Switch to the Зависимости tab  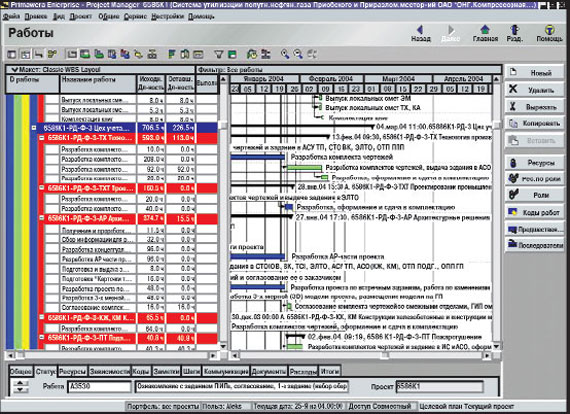coord(109,371)
